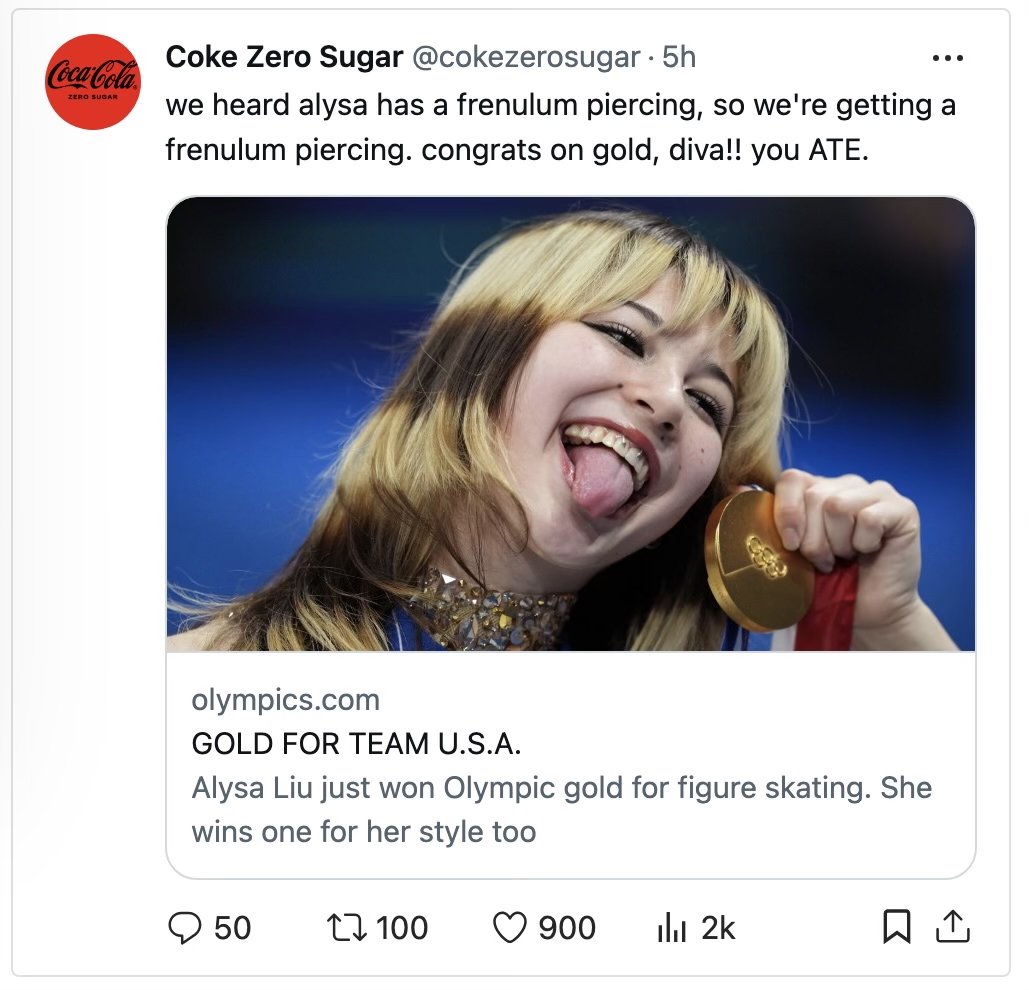
Task: Open the three-dot more options menu
Action: tap(948, 58)
